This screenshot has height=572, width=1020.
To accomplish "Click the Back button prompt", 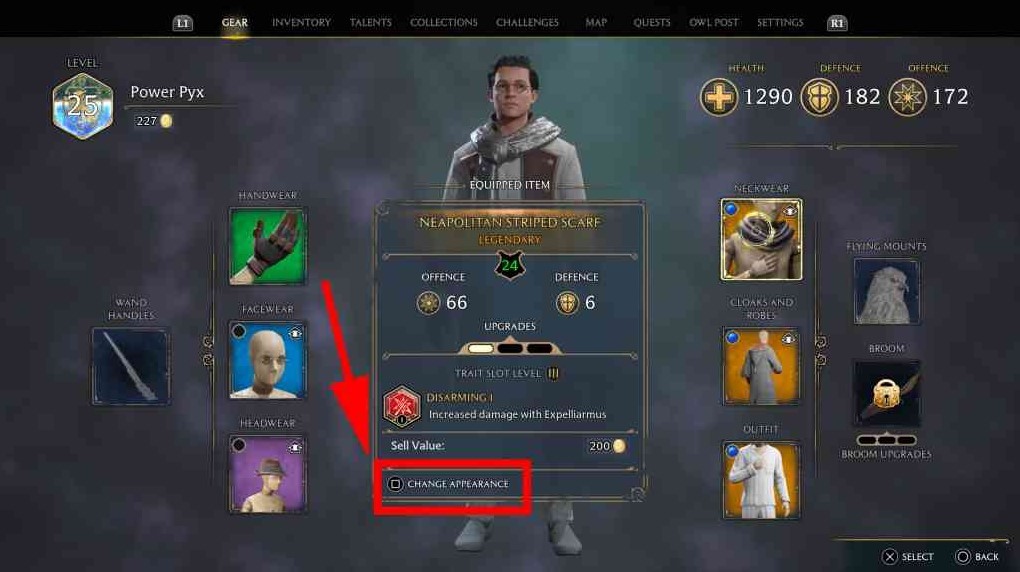I will click(977, 556).
